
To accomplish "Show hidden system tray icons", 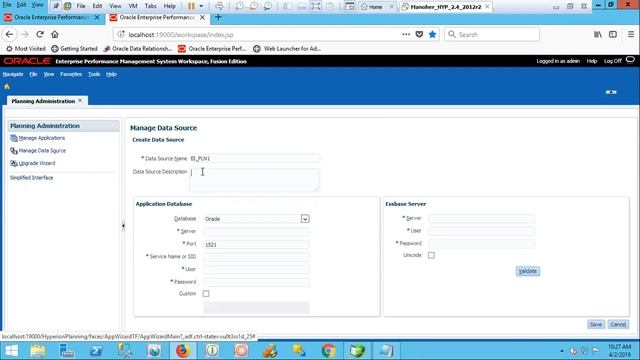I will [x=562, y=351].
